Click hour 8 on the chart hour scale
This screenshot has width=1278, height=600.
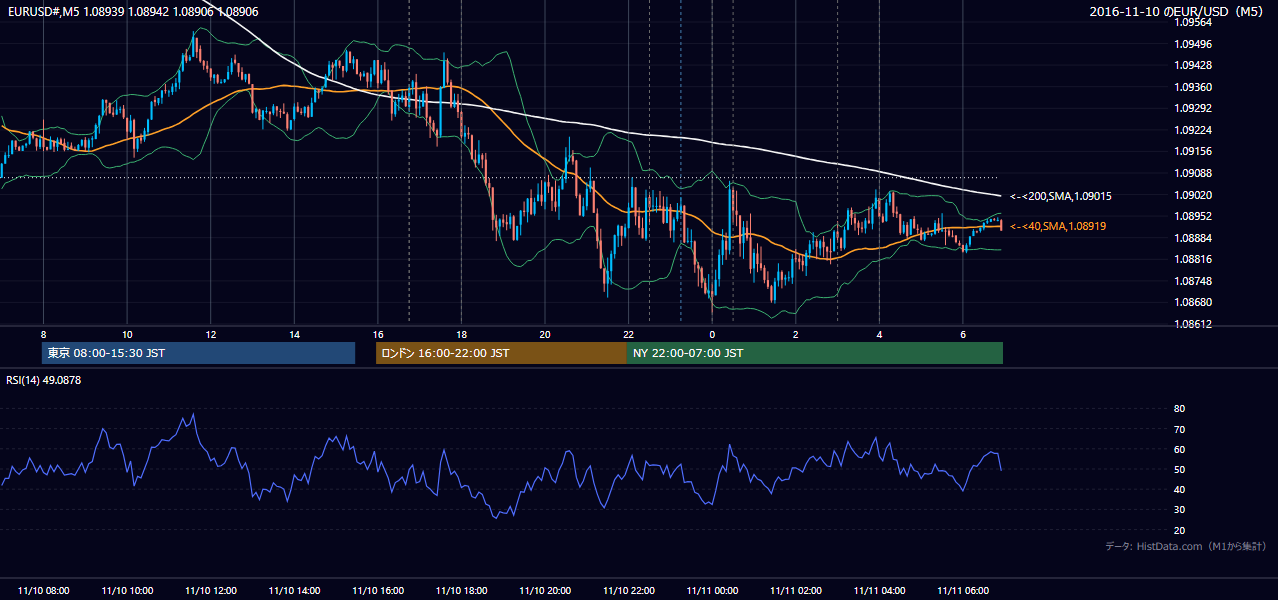tap(43, 334)
